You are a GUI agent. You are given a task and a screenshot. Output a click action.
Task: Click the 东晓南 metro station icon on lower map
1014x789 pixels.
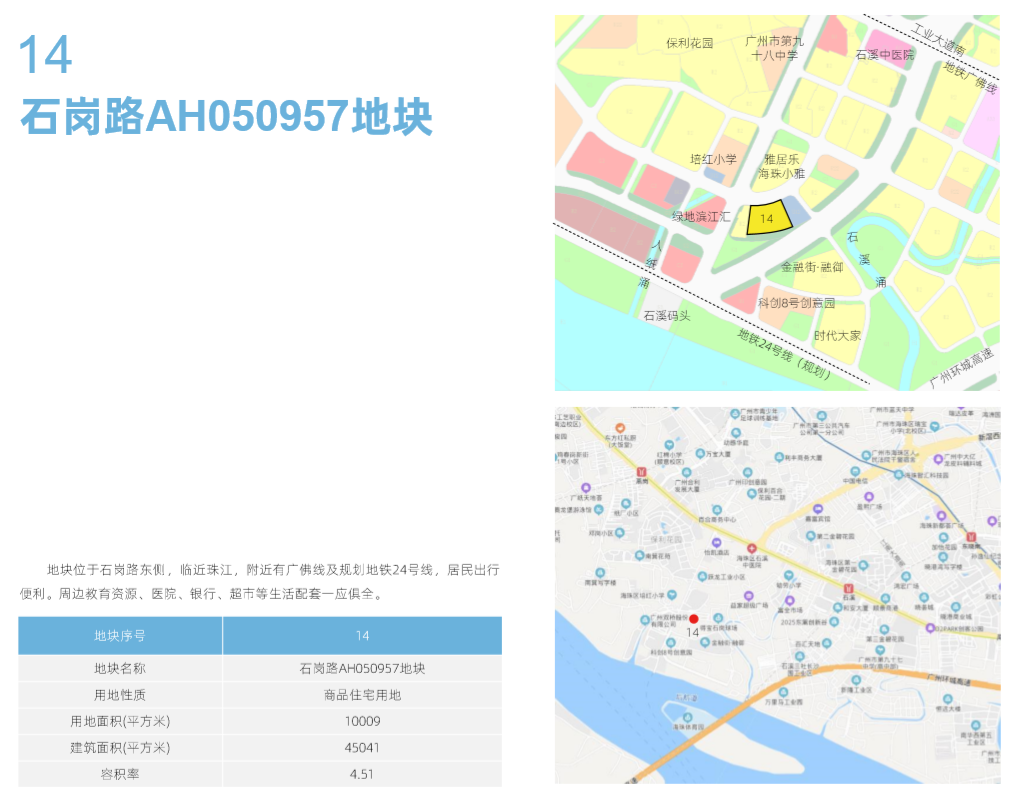[971, 537]
